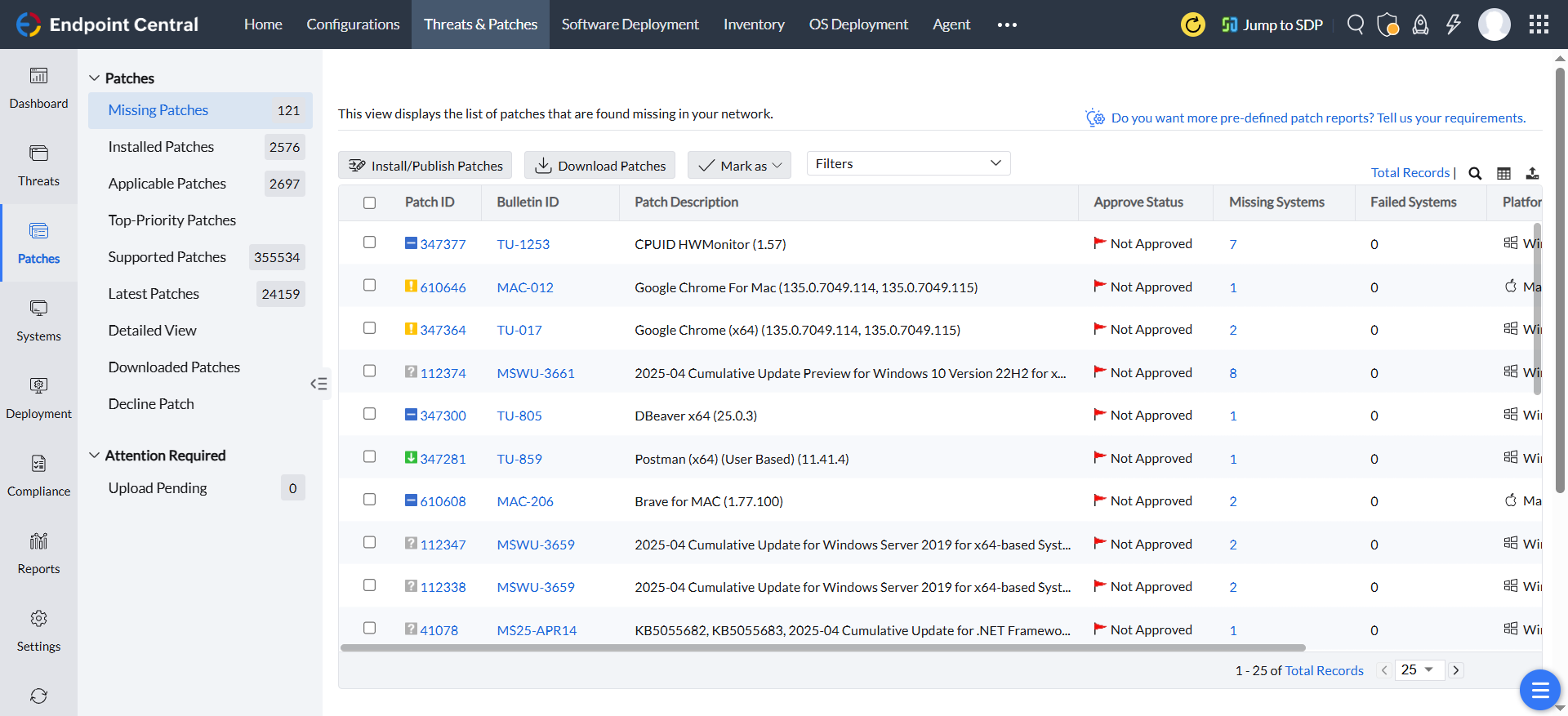This screenshot has width=1568, height=716.
Task: Open the Threats sidebar section
Action: (x=38, y=165)
